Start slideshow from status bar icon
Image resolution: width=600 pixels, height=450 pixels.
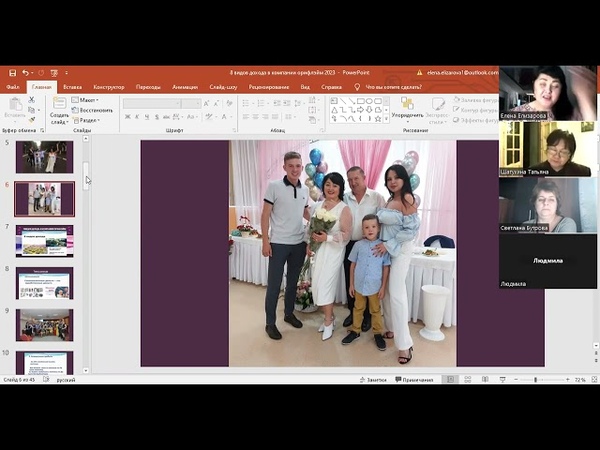(502, 380)
